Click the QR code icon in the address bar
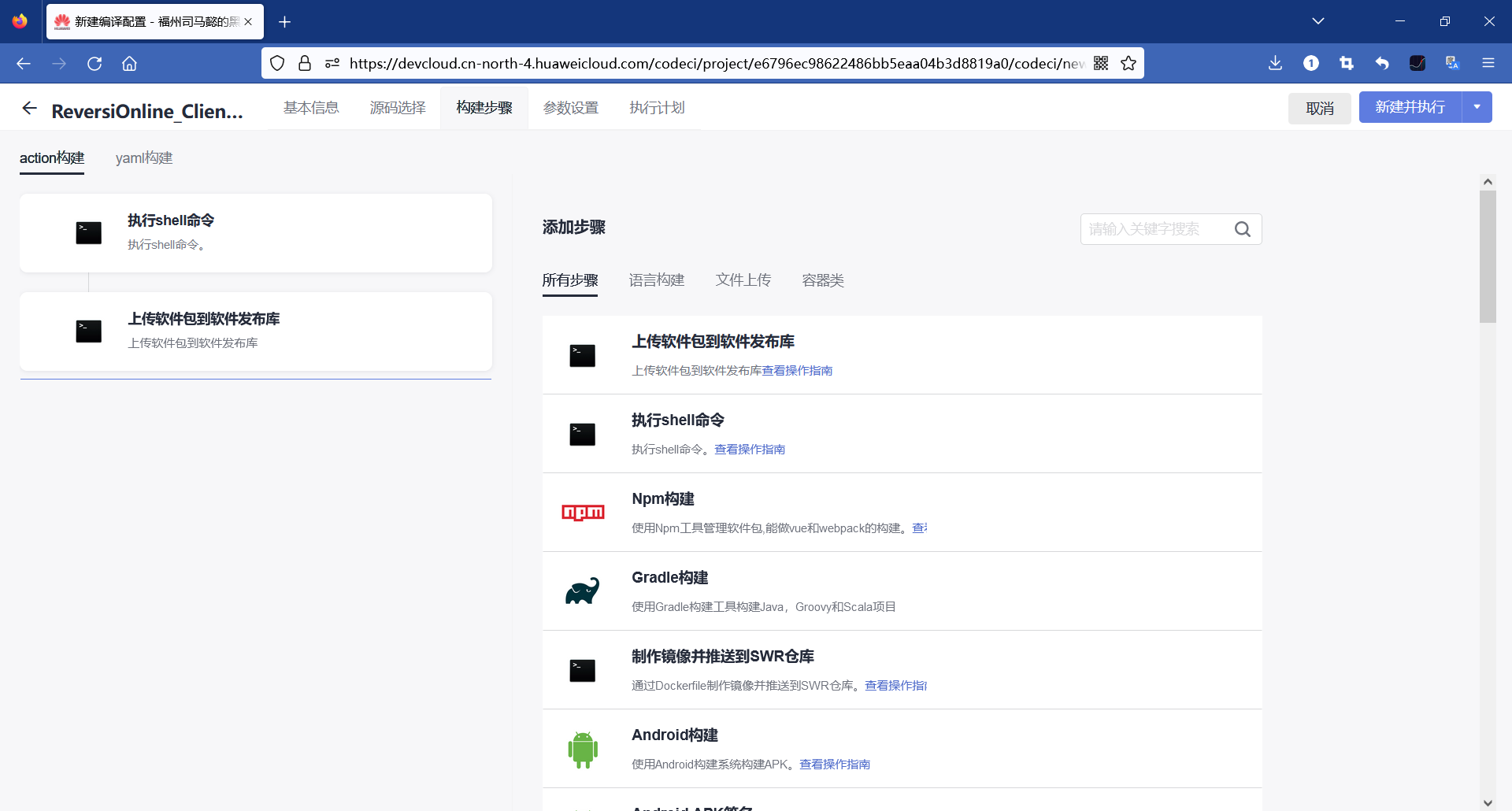 (x=1101, y=63)
